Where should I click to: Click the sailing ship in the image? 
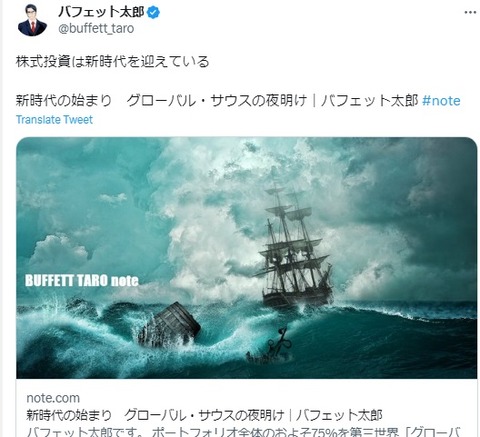[x=293, y=247]
